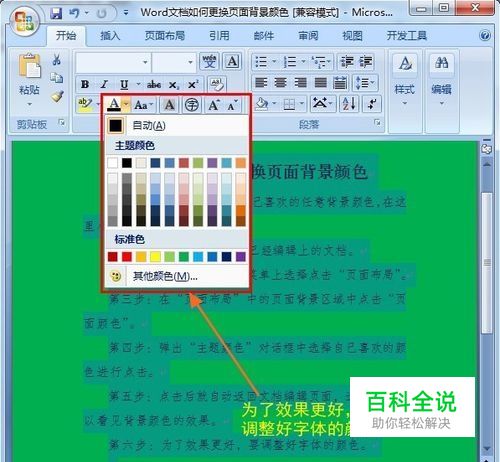This screenshot has height=462, width=500.
Task: Apply superscript formatting
Action: click(x=193, y=85)
